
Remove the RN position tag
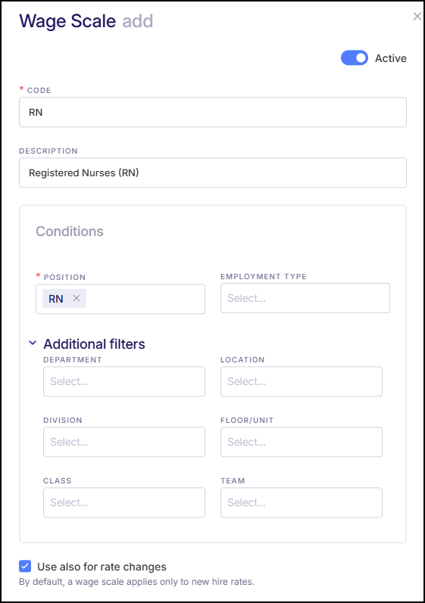coord(77,298)
